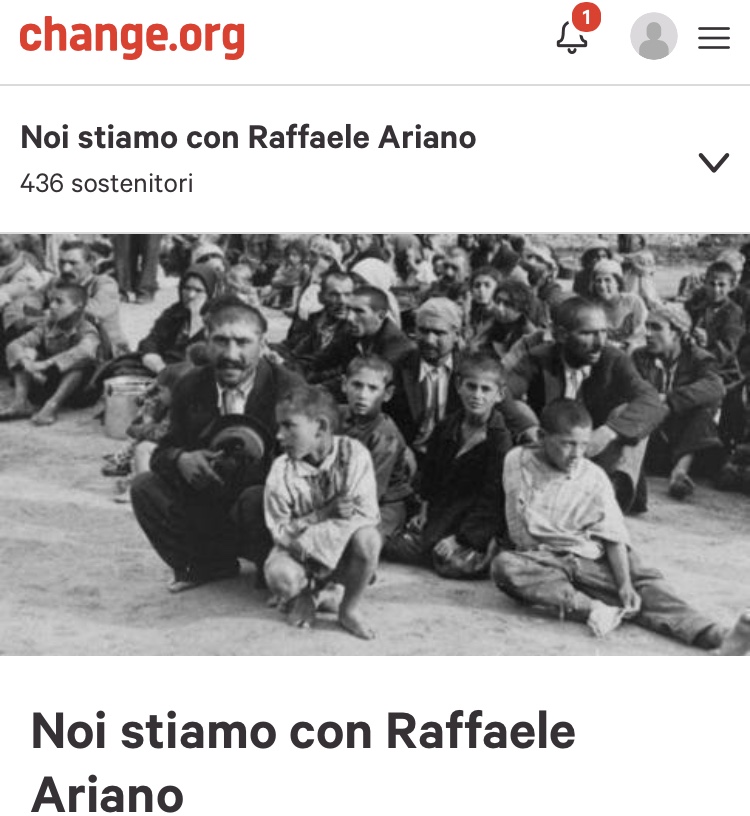Go to homepage via change.org logo
This screenshot has height=816, width=750.
(x=132, y=36)
